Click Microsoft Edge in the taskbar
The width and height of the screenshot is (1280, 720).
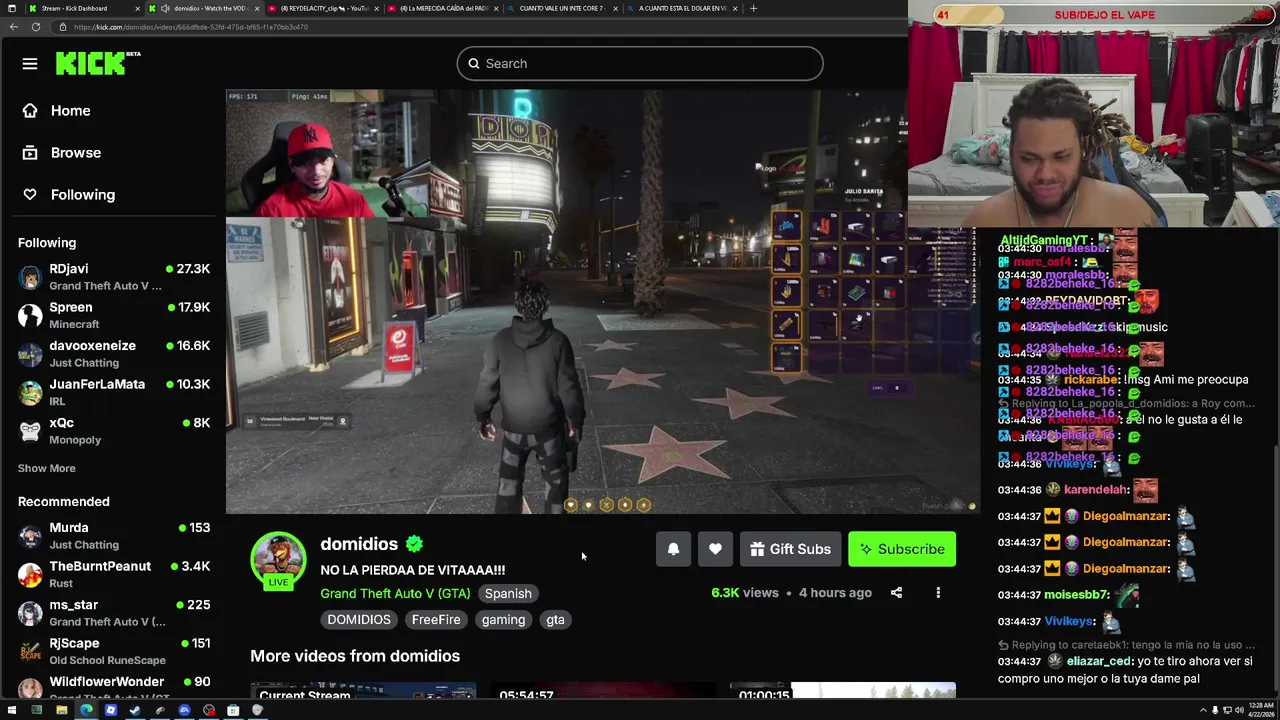tap(86, 710)
